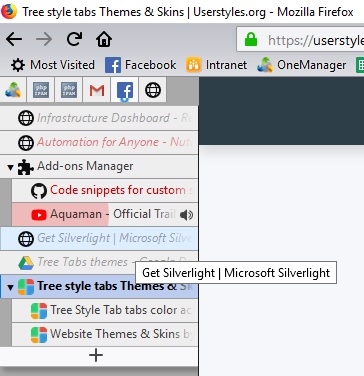Click the Most Visited gear icon

pyautogui.click(x=18, y=65)
